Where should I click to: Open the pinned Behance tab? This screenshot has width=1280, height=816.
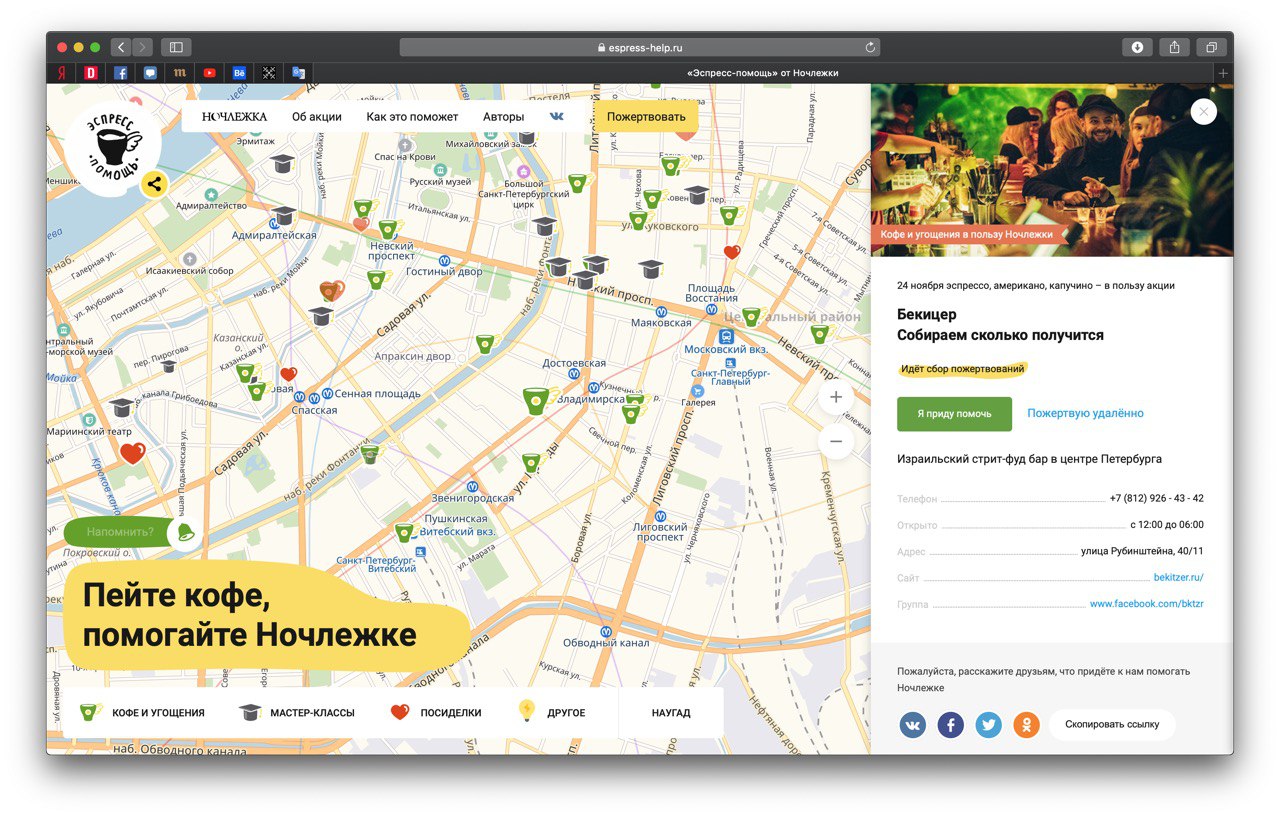point(239,73)
